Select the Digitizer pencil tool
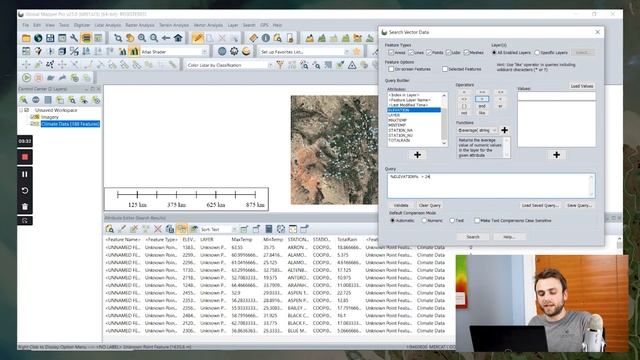Viewport: 640px width, 360px height. click(x=198, y=38)
